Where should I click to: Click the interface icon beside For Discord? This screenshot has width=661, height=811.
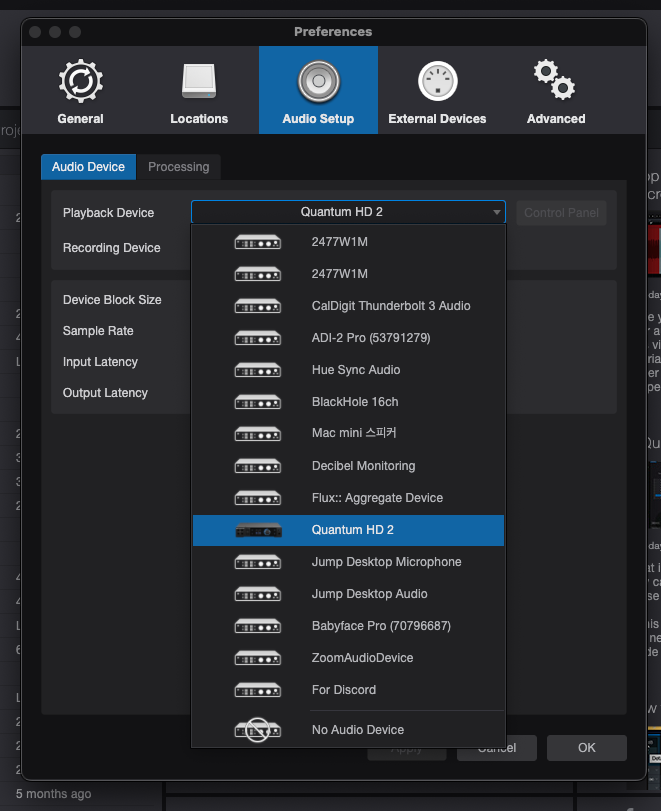(258, 690)
